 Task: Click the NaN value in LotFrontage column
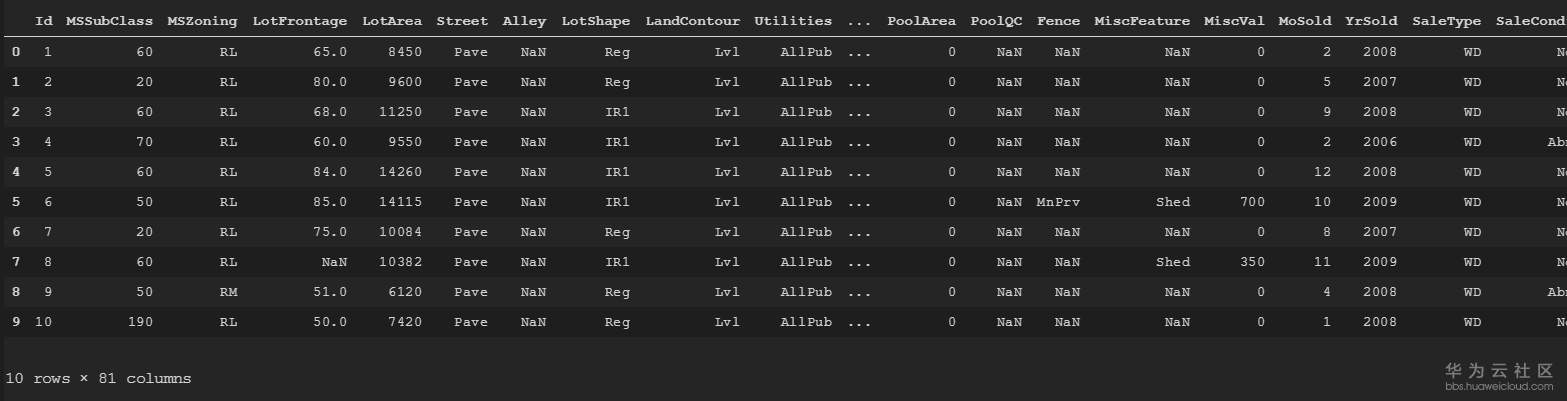point(334,262)
